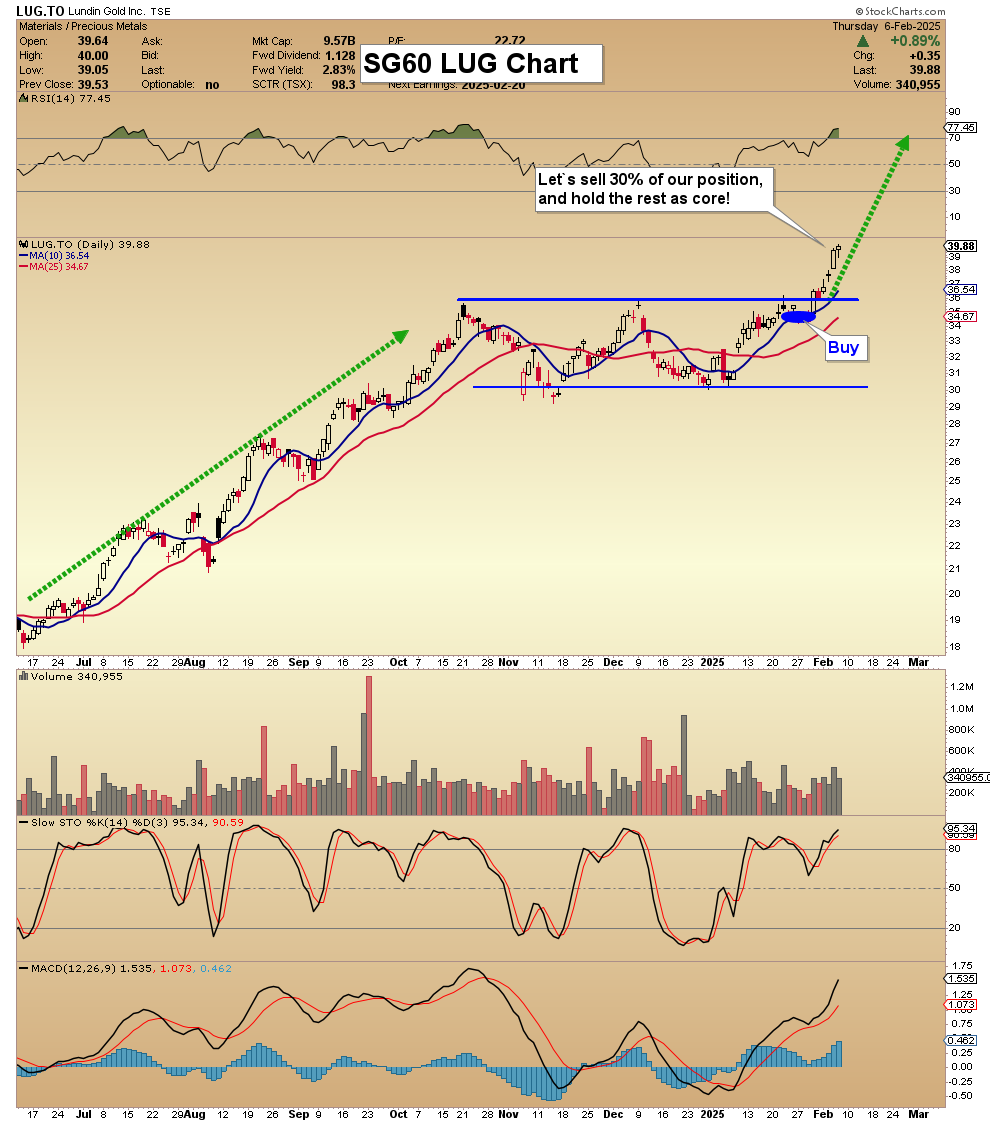Click the upper blue resistance line at 36
This screenshot has width=990, height=1124.
(657, 299)
